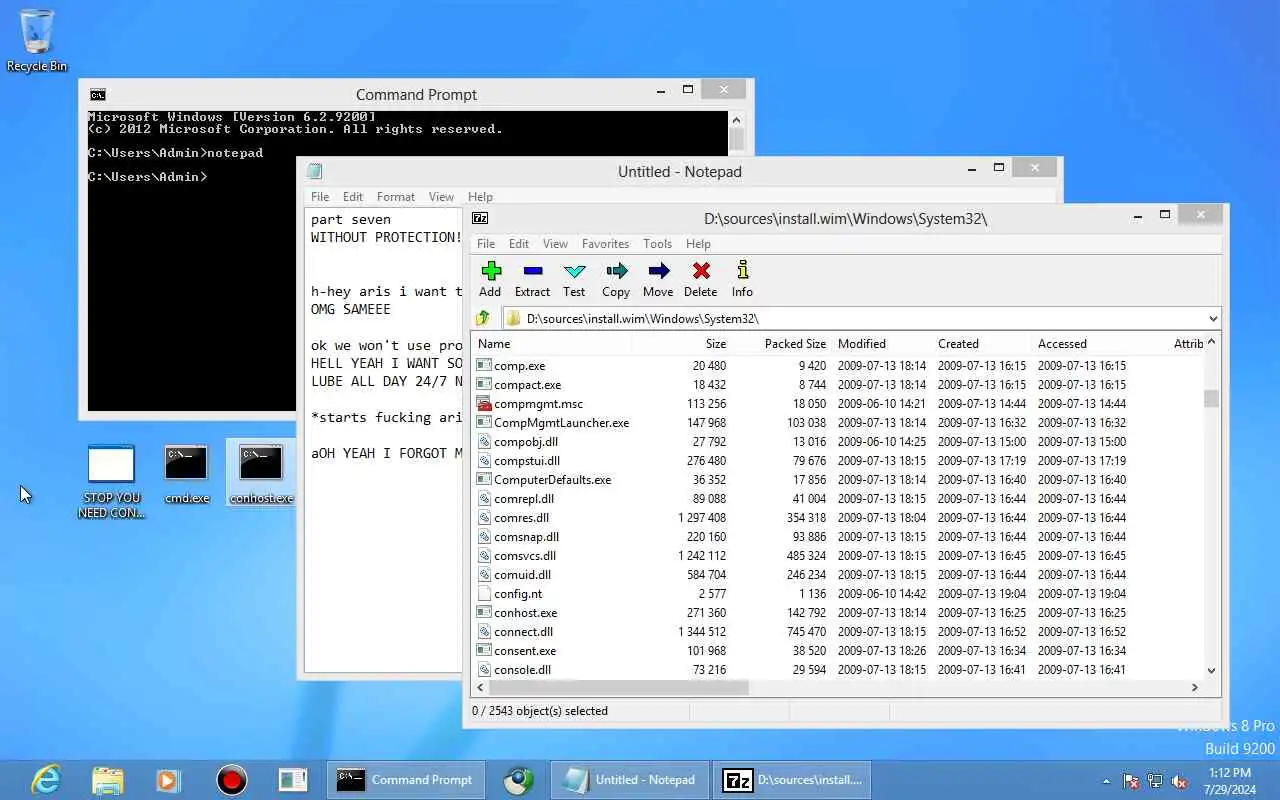Click the Test toolbar icon in 7-Zip
Image resolution: width=1280 pixels, height=800 pixels.
[x=574, y=279]
